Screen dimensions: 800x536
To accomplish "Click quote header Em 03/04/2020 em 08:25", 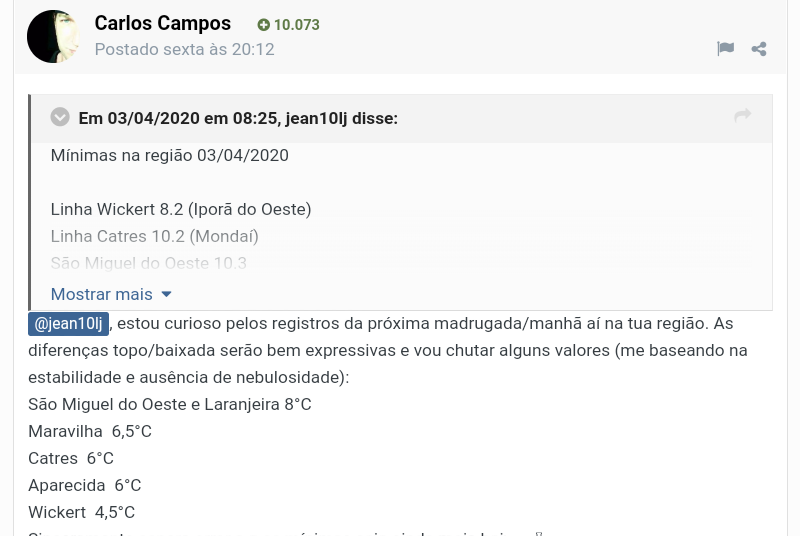I will 238,118.
